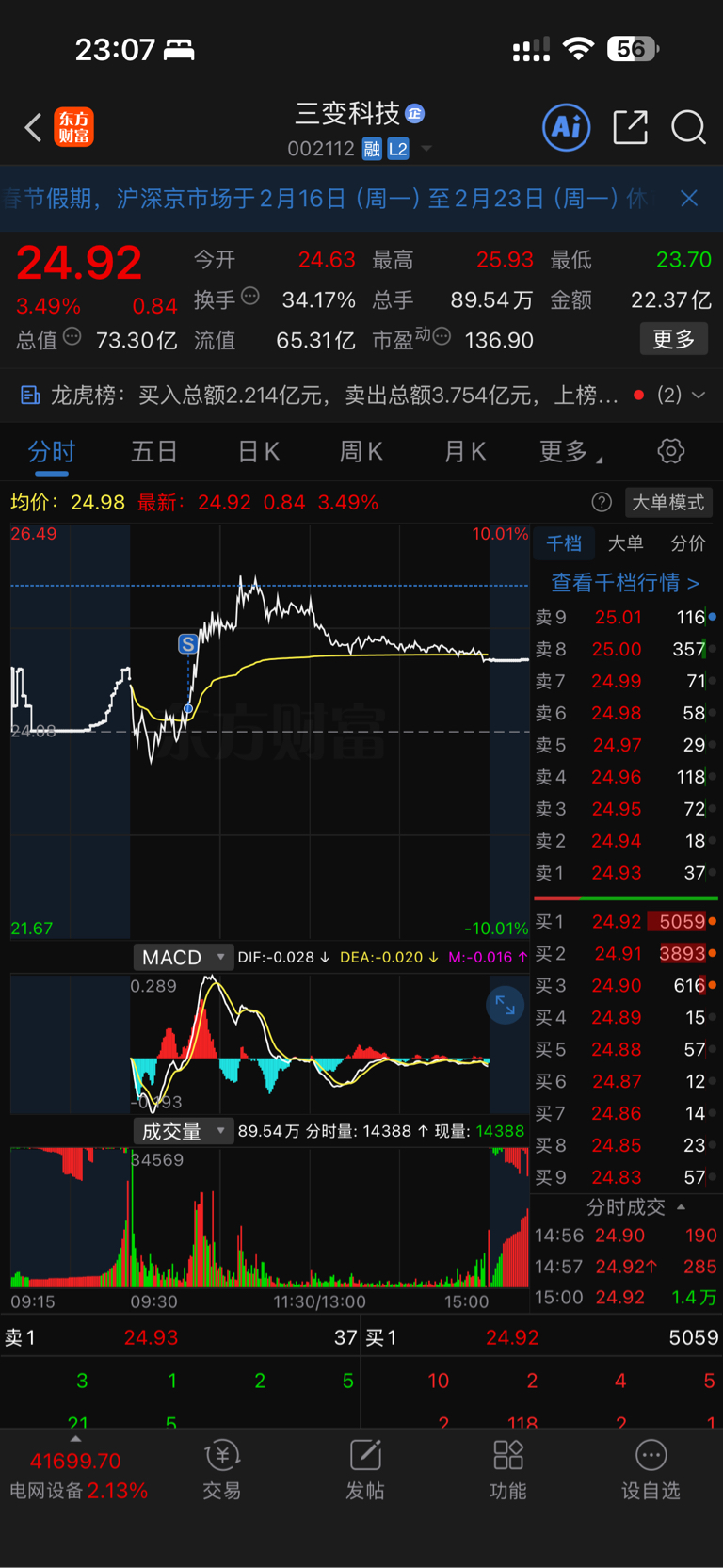Expand the 龙虎榜 notices chevron
This screenshot has height=1568, width=723.
click(x=698, y=396)
